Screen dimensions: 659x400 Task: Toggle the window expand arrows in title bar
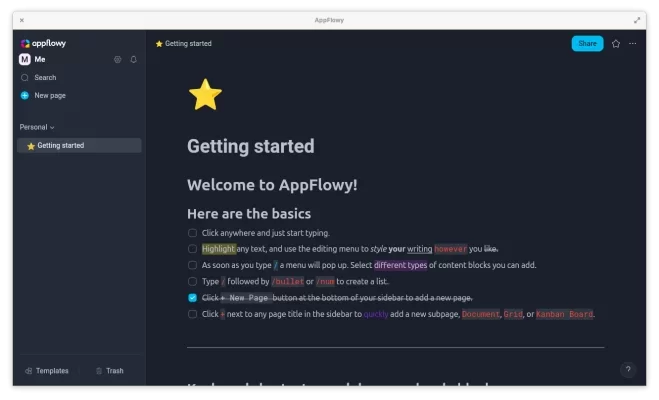click(637, 20)
